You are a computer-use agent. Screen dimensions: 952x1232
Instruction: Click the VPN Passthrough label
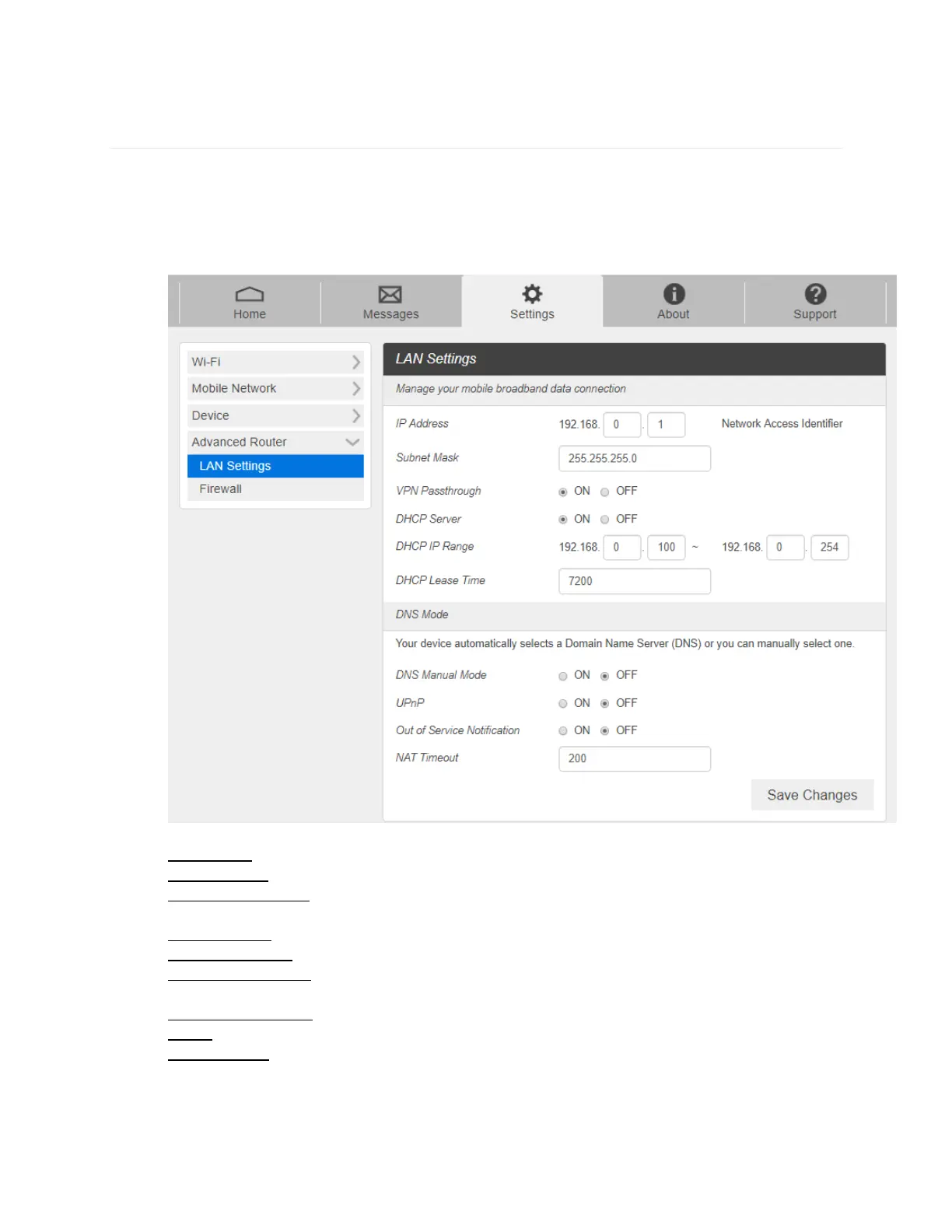[x=438, y=492]
